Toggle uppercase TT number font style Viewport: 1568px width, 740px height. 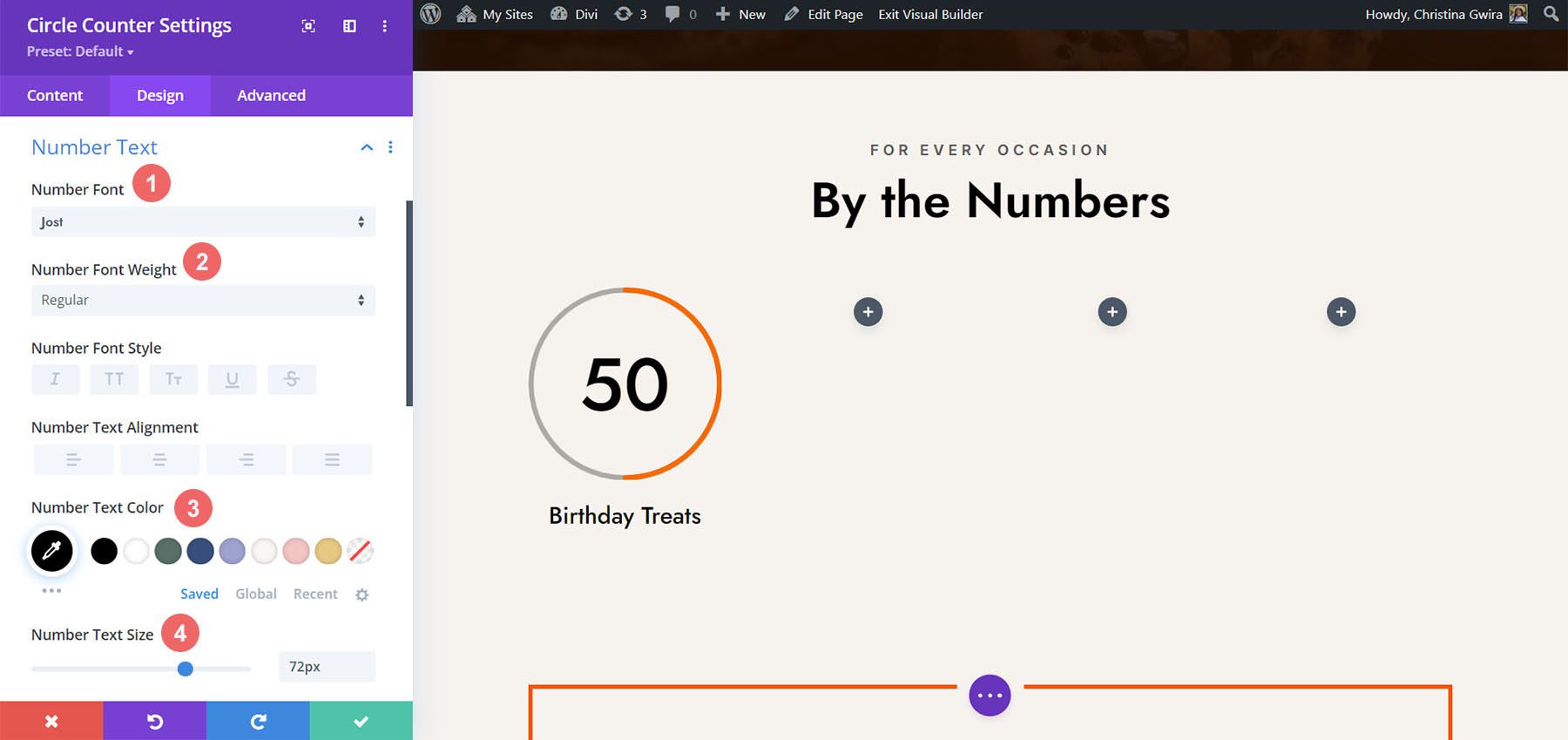click(114, 379)
